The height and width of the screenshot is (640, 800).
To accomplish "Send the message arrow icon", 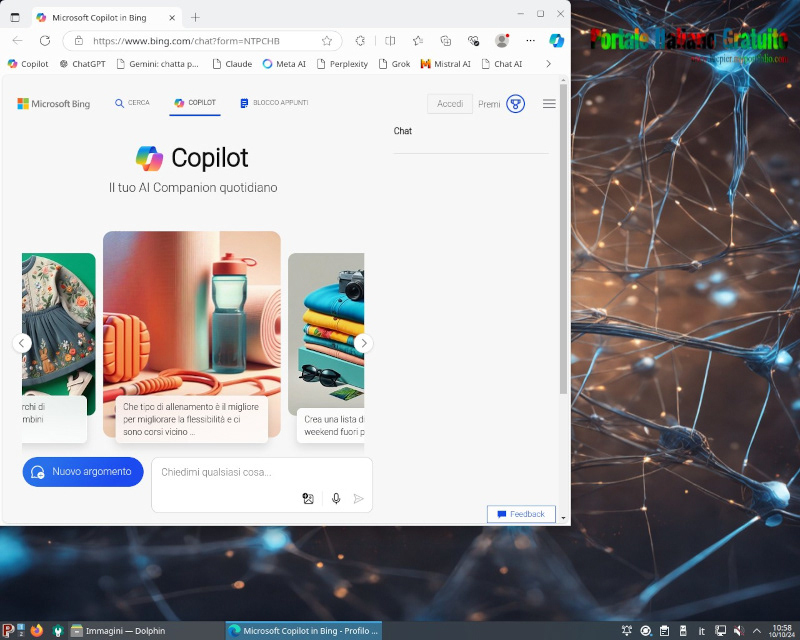I will click(x=359, y=499).
